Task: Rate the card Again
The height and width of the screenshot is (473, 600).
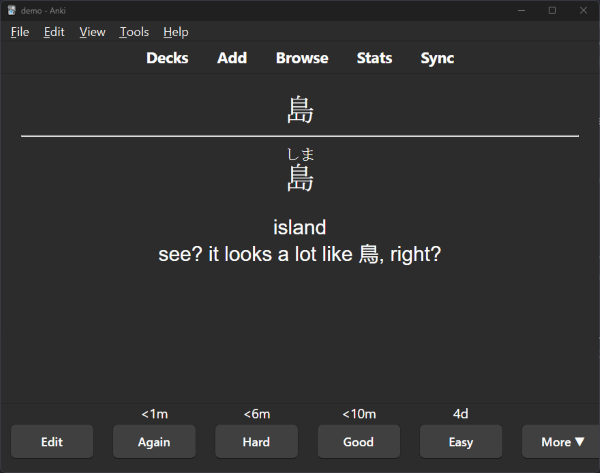Action: coord(154,442)
